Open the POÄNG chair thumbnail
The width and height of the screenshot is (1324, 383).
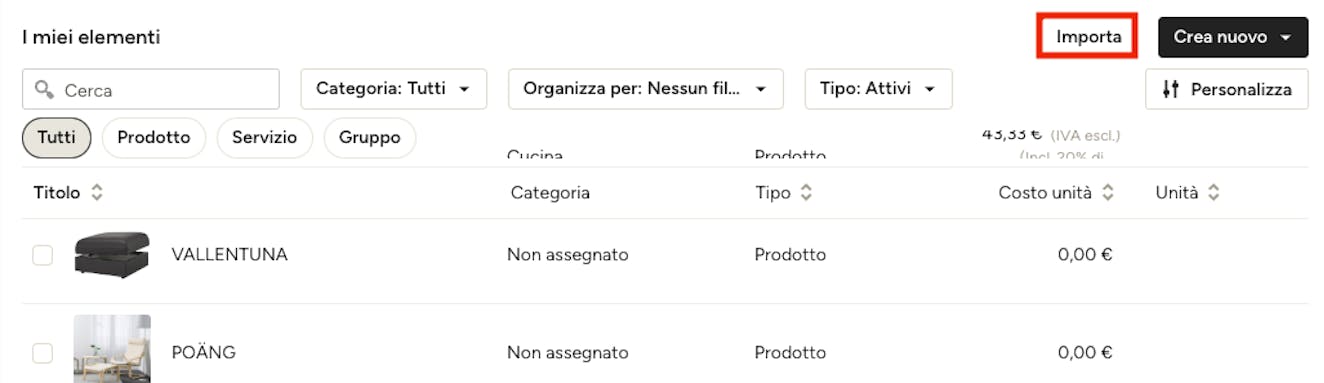pos(112,349)
